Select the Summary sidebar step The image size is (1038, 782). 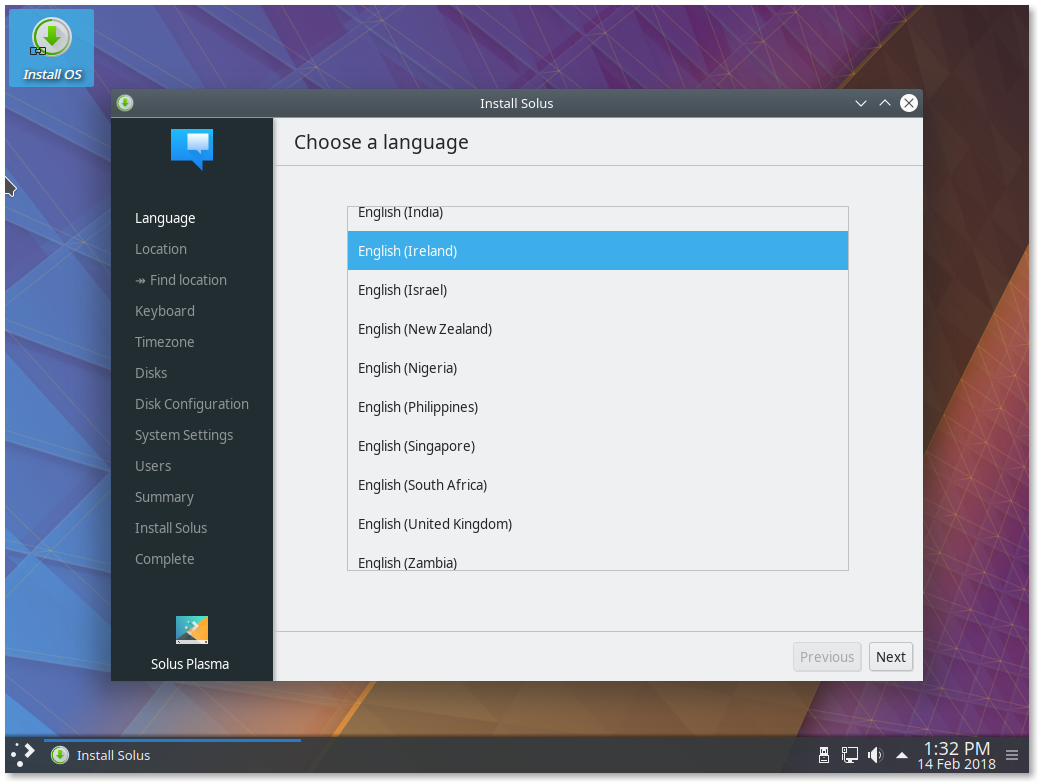tap(164, 497)
